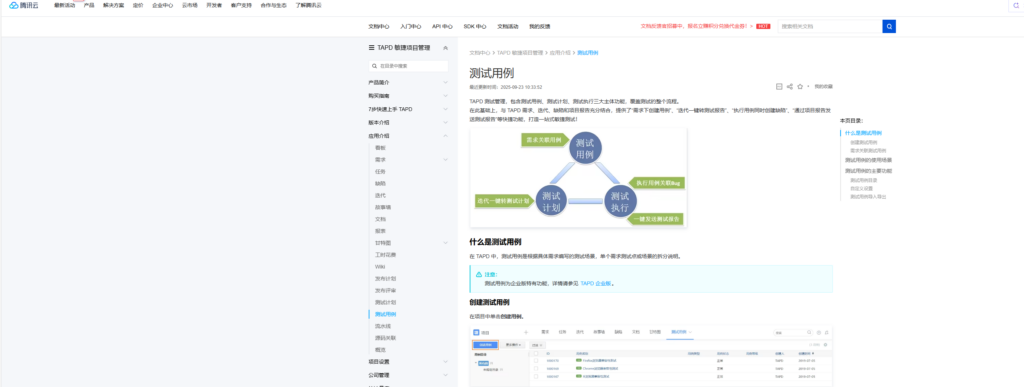Click 我的收藏 link
The width and height of the screenshot is (1024, 387).
pos(824,86)
